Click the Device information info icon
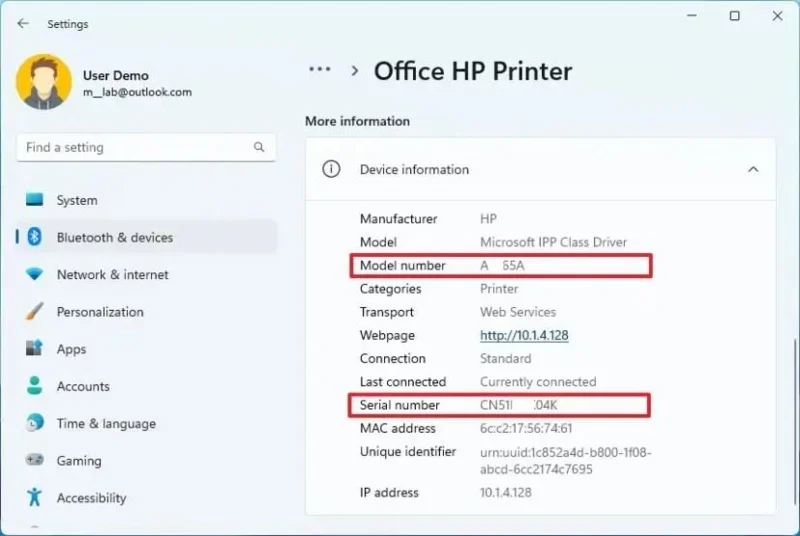Screen dimensions: 800x536 click(x=331, y=169)
